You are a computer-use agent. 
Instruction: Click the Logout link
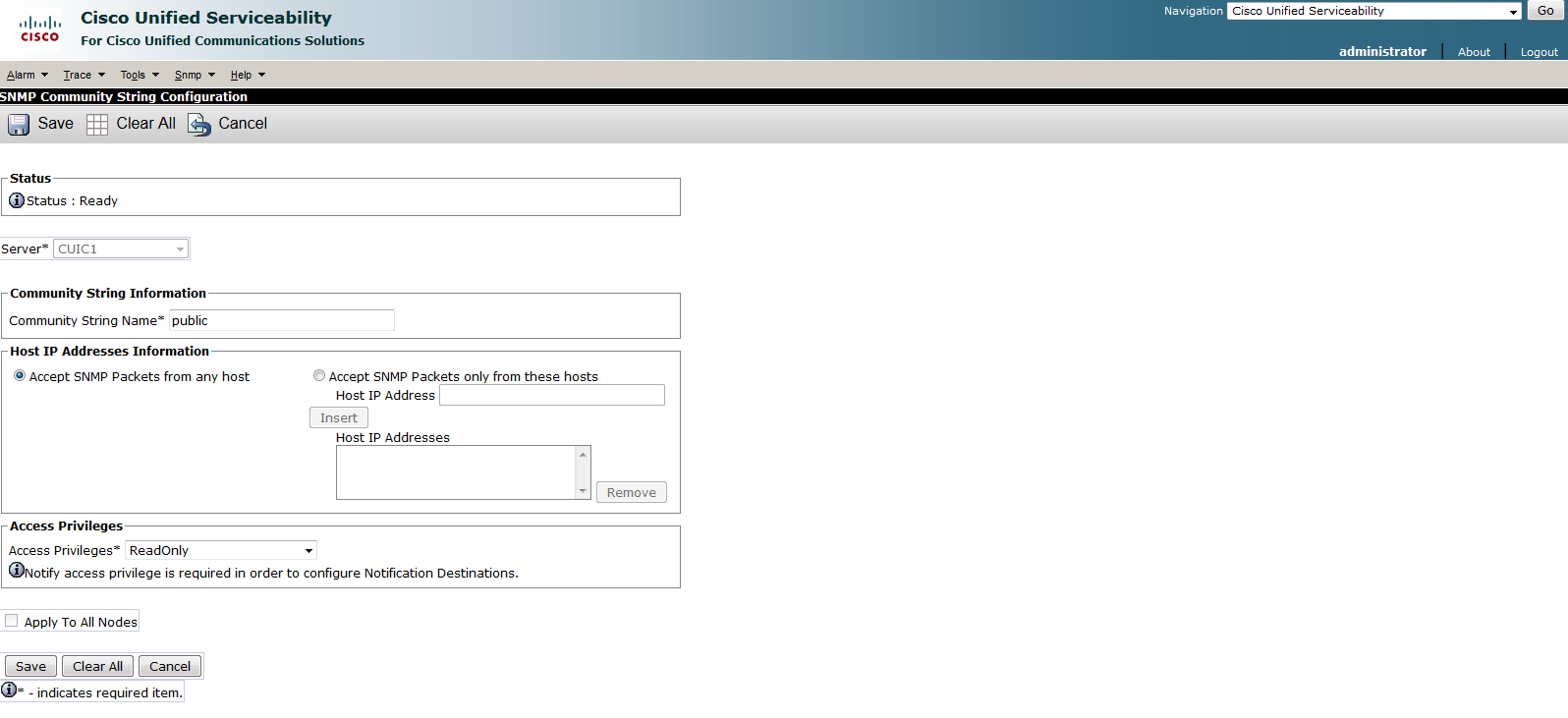pyautogui.click(x=1539, y=52)
